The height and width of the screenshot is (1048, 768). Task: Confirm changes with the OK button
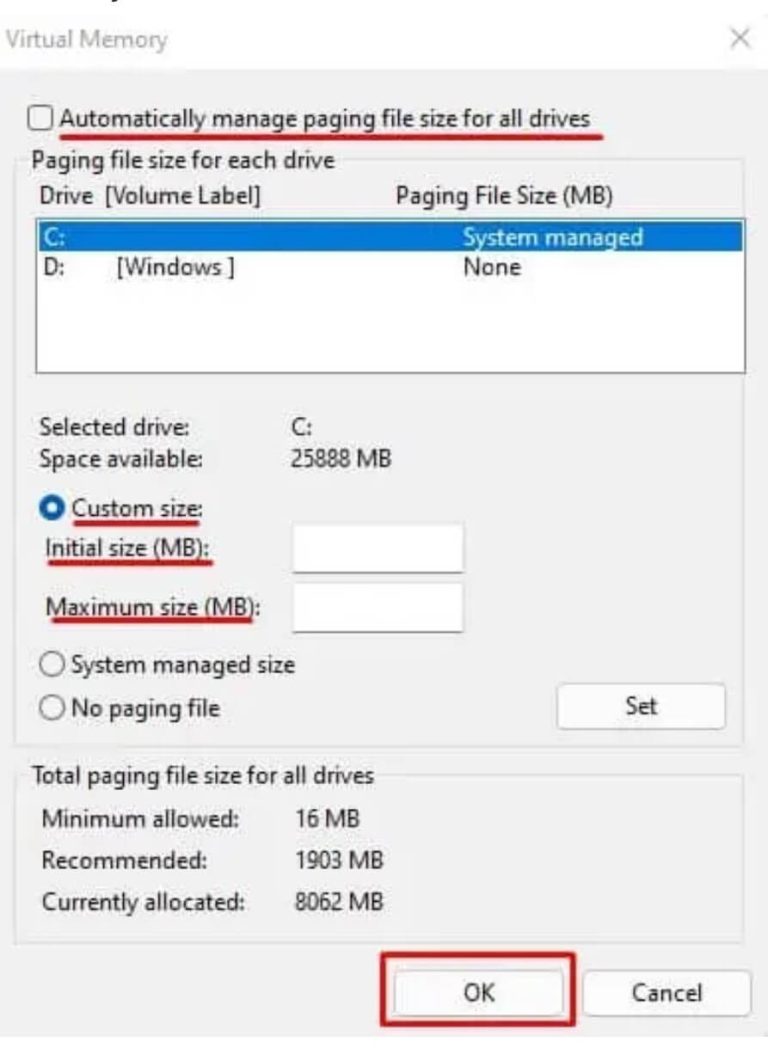pyautogui.click(x=477, y=992)
